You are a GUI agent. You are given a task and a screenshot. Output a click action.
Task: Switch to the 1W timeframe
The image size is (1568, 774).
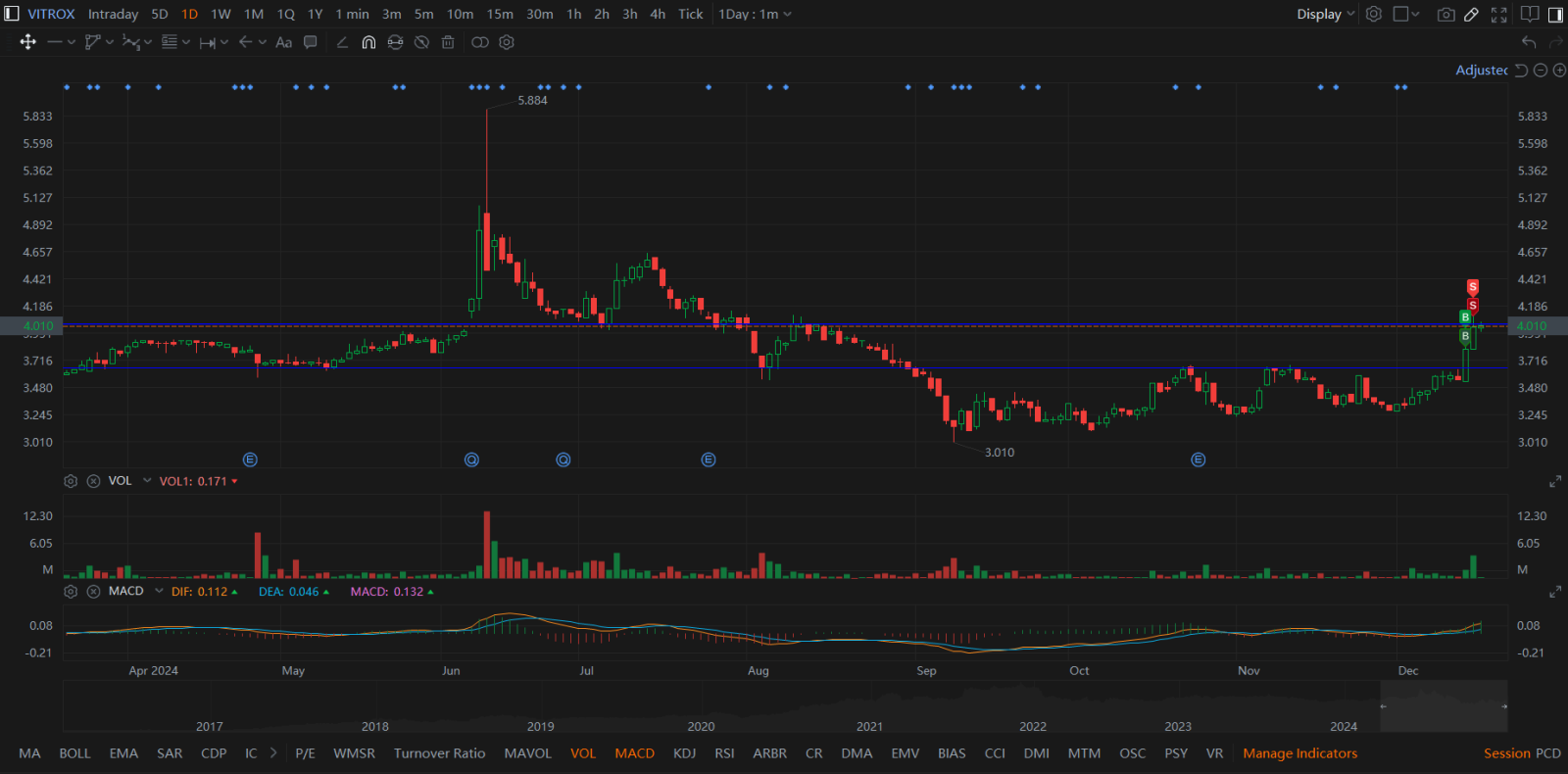pyautogui.click(x=220, y=14)
